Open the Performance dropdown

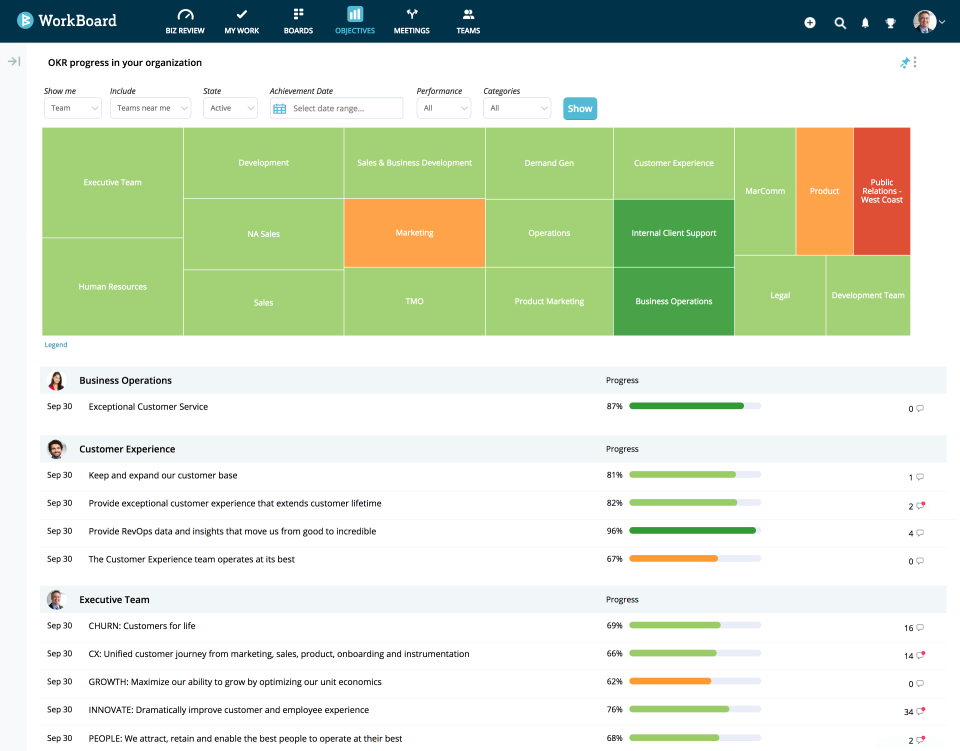(443, 107)
